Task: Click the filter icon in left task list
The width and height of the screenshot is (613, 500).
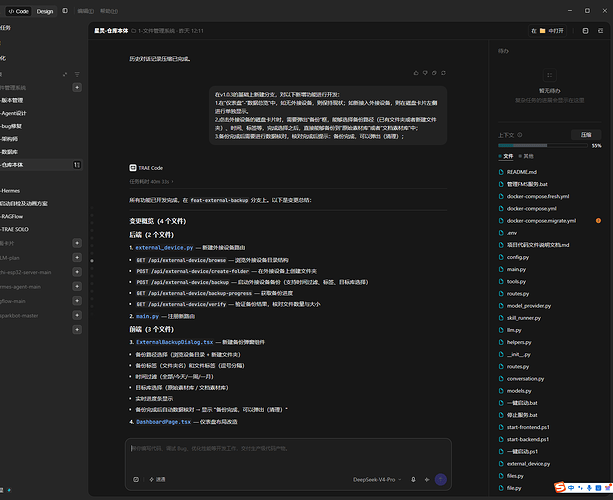Action: [x=77, y=74]
